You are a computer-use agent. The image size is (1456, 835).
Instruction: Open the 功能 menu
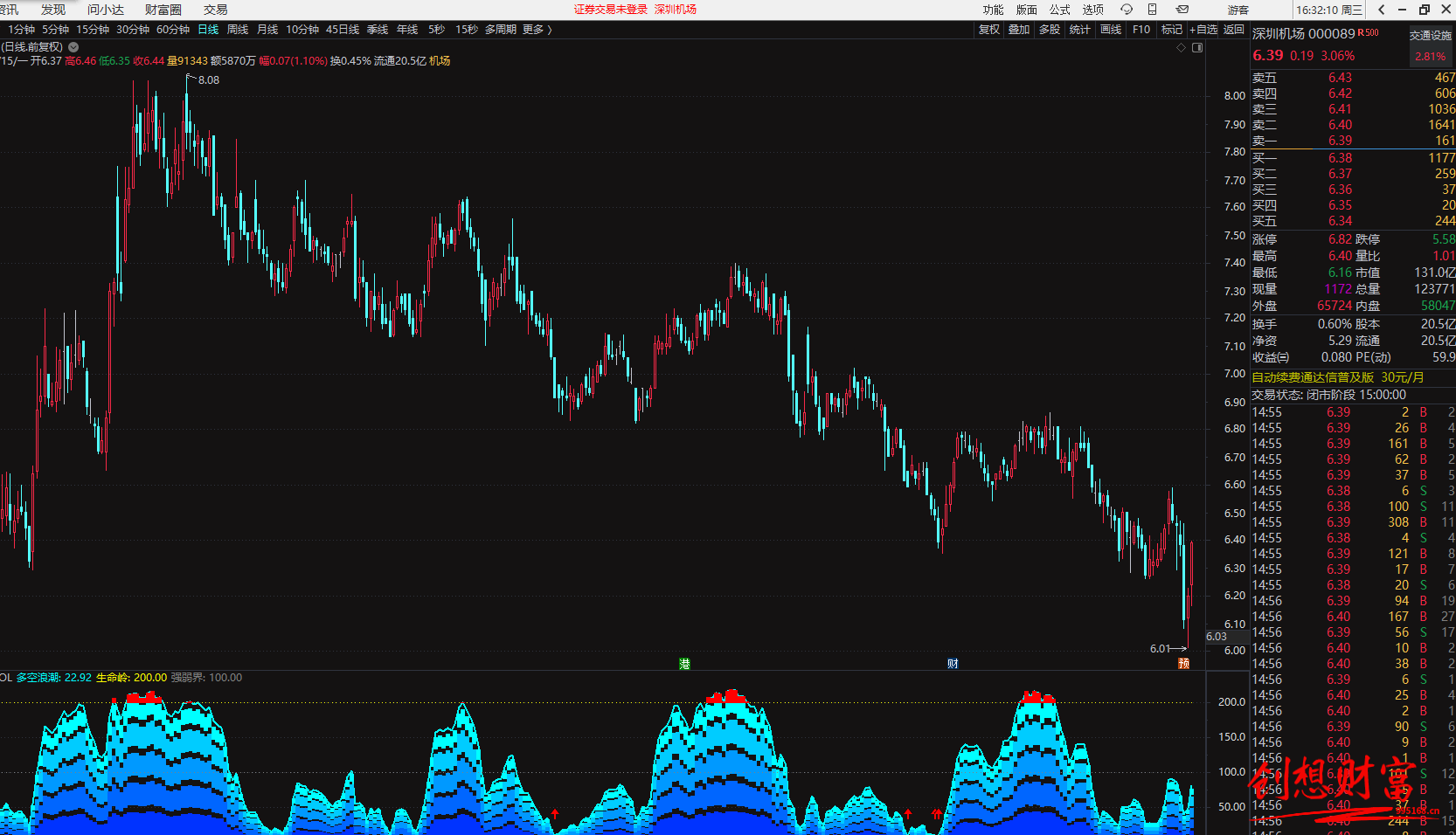pos(993,10)
